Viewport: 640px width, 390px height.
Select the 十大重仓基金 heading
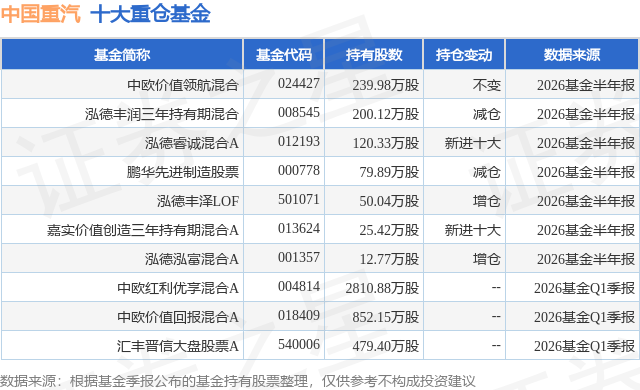(x=150, y=13)
